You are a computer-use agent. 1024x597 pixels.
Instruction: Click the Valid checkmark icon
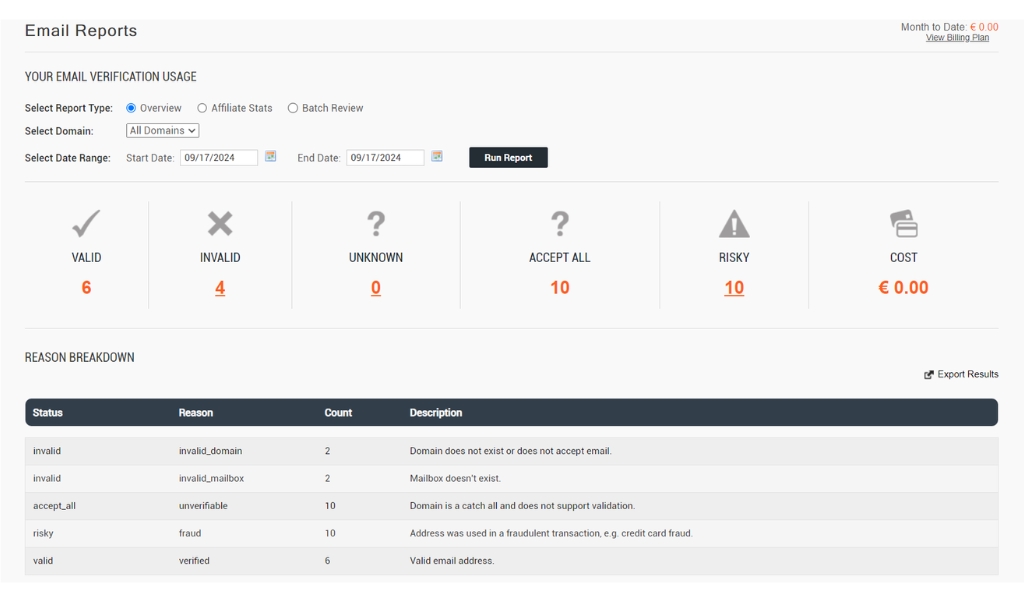coord(86,223)
